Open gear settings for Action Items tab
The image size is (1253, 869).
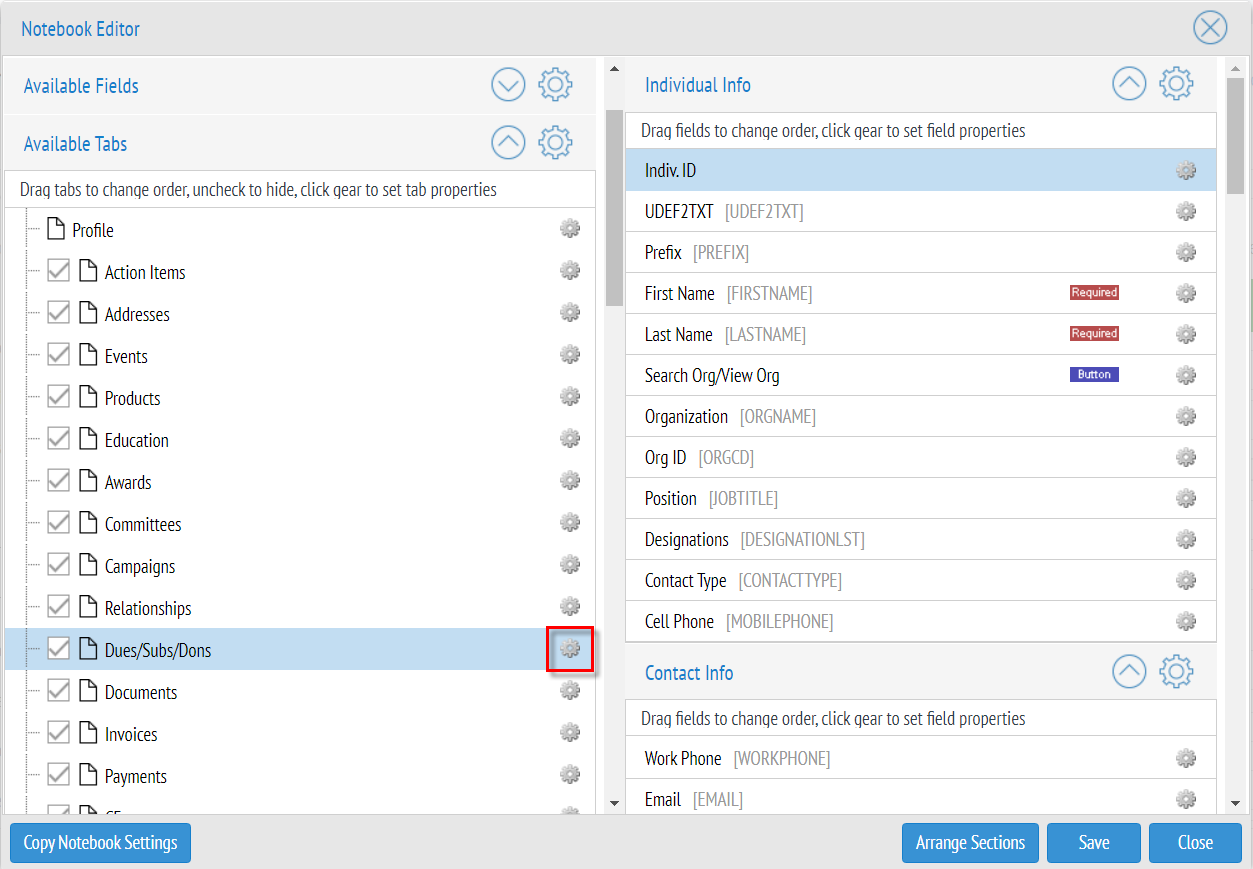point(570,271)
